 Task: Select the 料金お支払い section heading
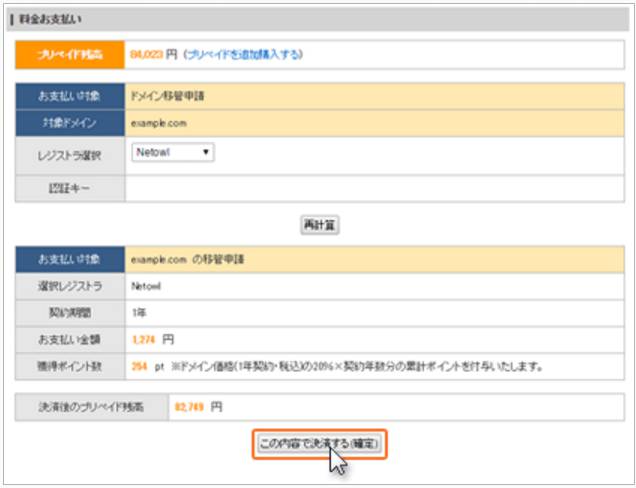(50, 19)
